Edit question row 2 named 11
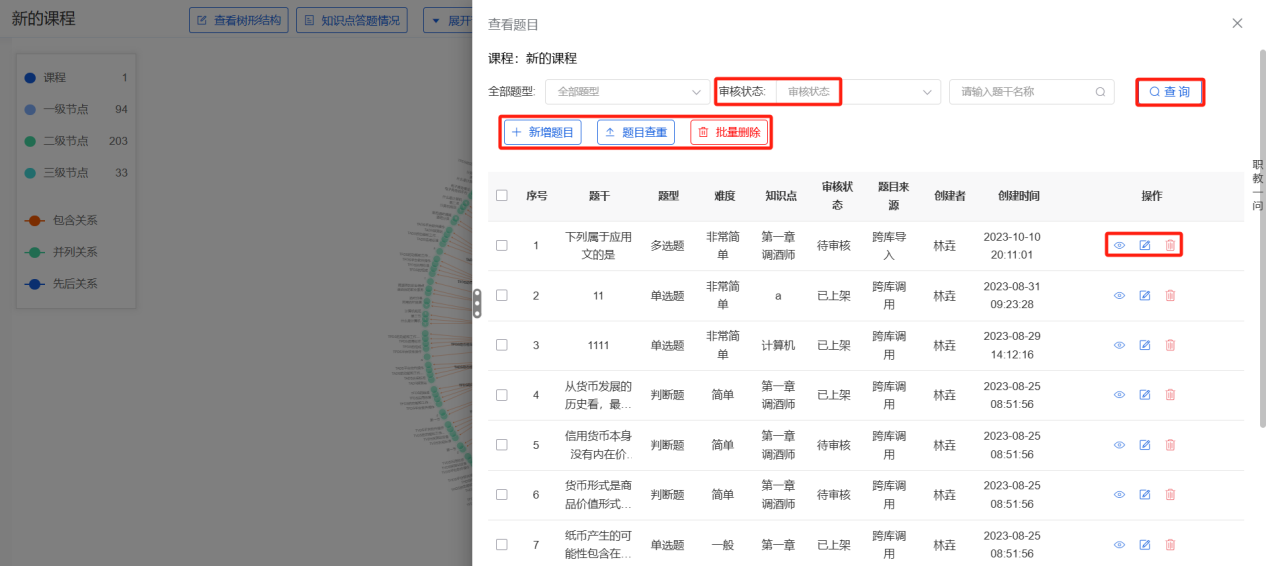1266x566 pixels. (x=1145, y=295)
